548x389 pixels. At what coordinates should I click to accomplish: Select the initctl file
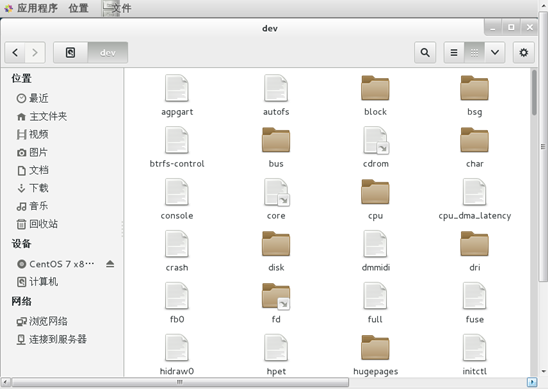tap(475, 348)
